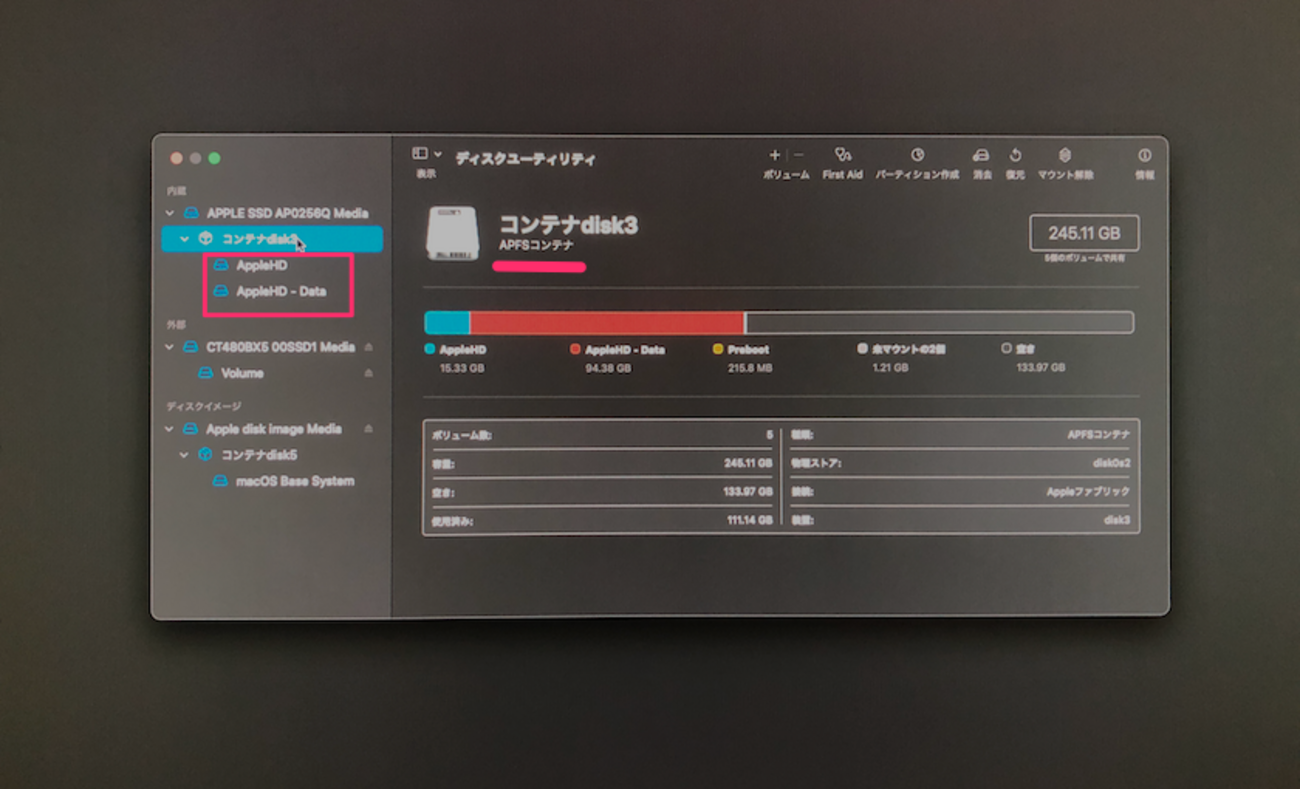Screen dimensions: 1300x789
Task: Add a volume with the plus button
Action: coord(775,155)
